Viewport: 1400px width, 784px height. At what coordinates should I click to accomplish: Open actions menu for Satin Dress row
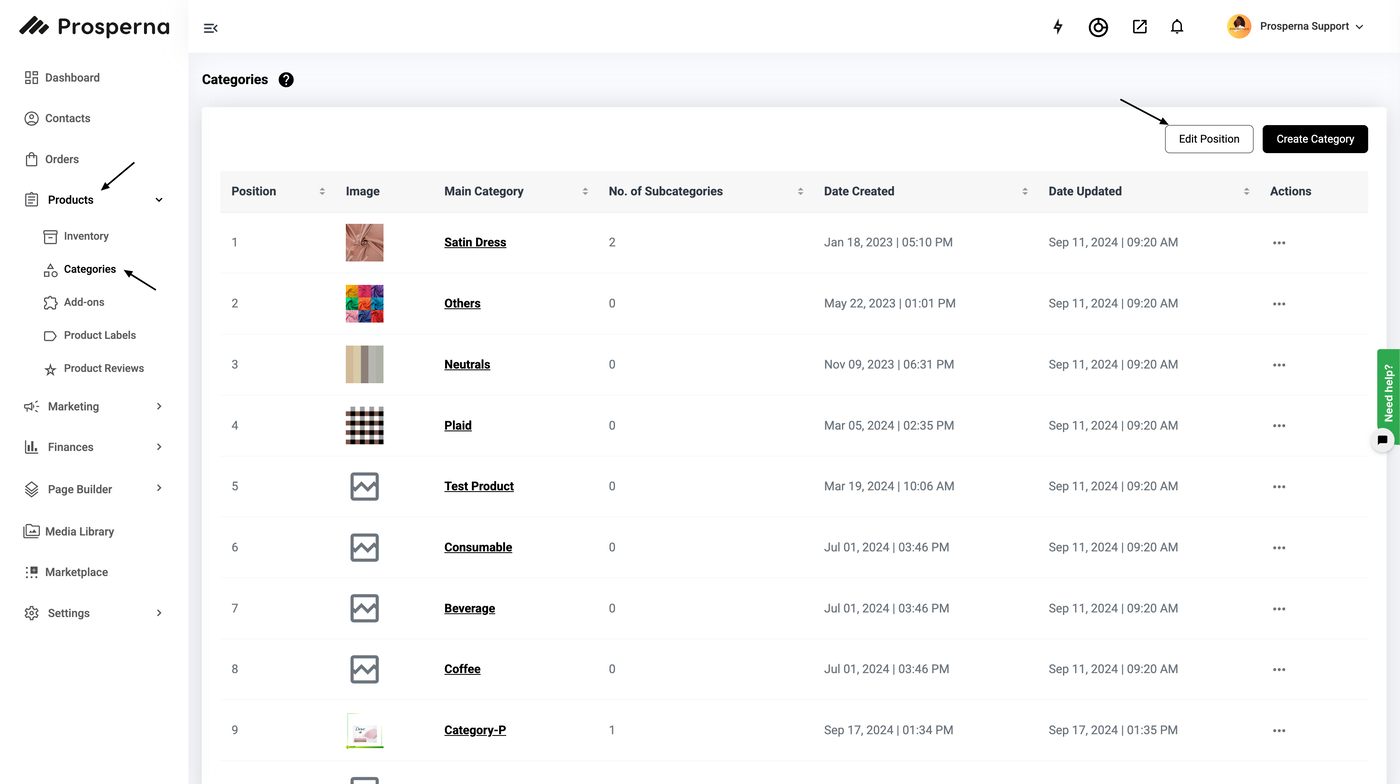(1279, 243)
